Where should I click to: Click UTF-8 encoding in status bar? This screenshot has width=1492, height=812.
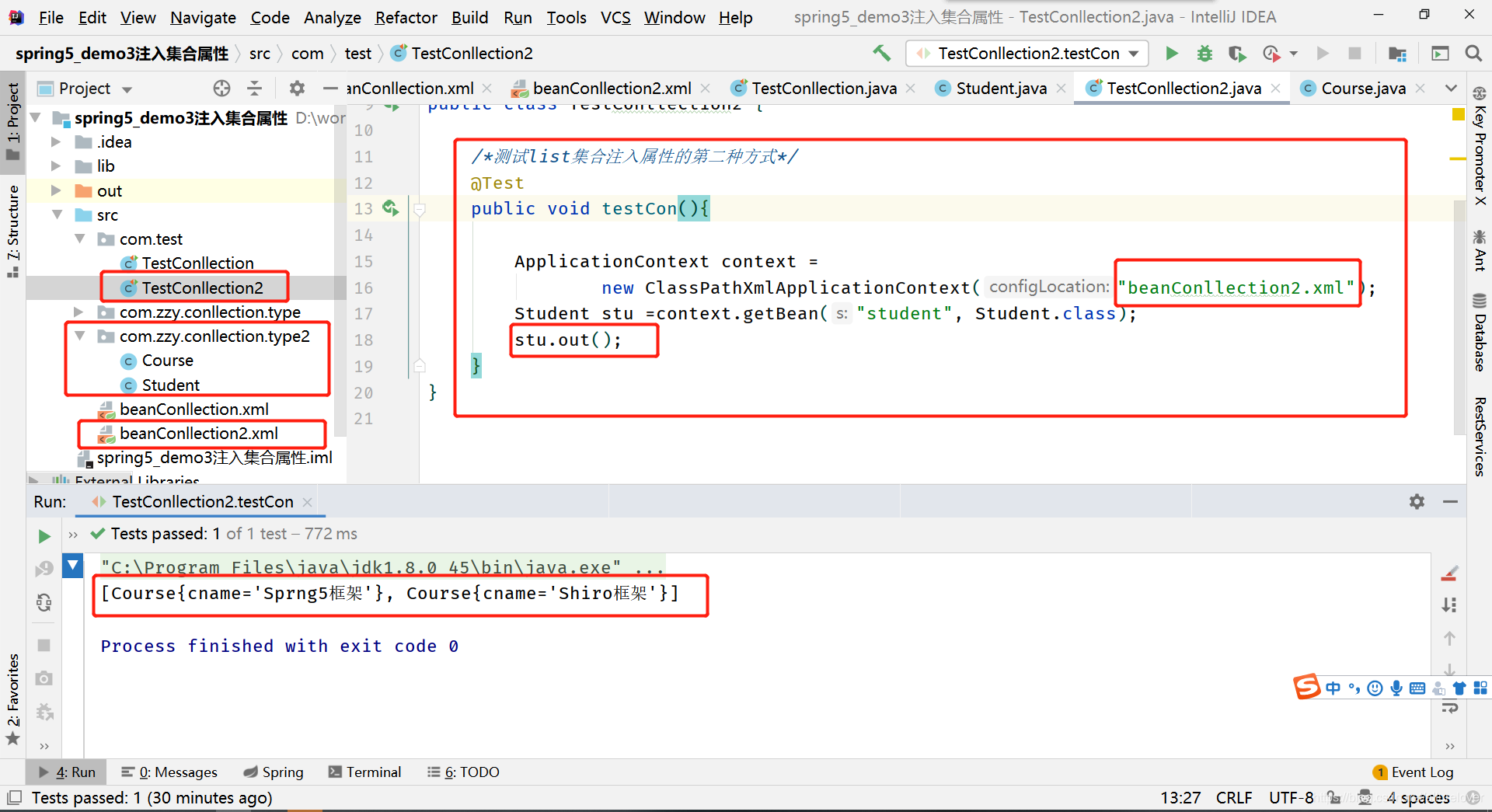coord(1291,797)
